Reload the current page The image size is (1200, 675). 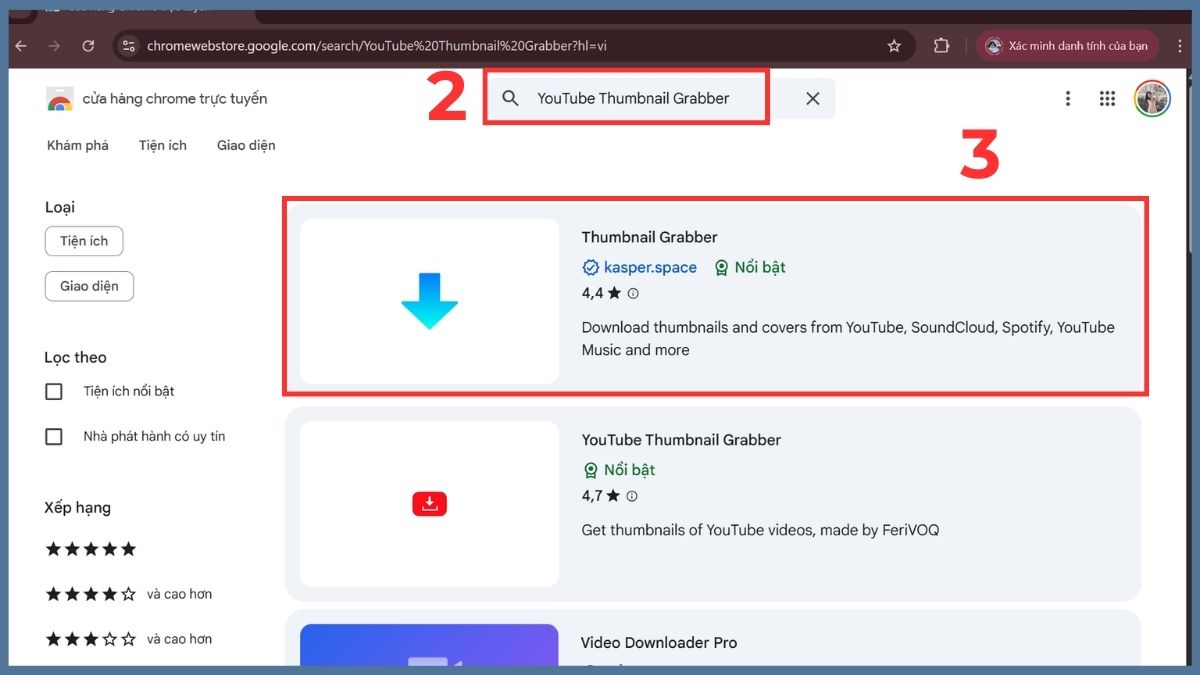(x=88, y=45)
